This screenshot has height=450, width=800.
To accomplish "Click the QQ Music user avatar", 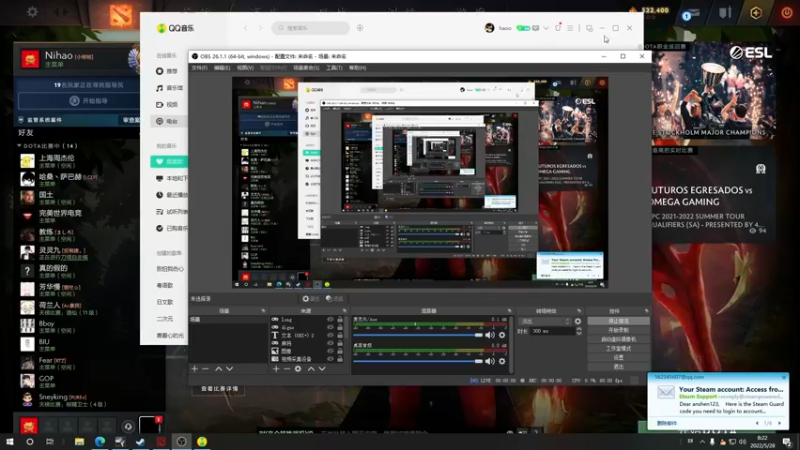I will 489,28.
